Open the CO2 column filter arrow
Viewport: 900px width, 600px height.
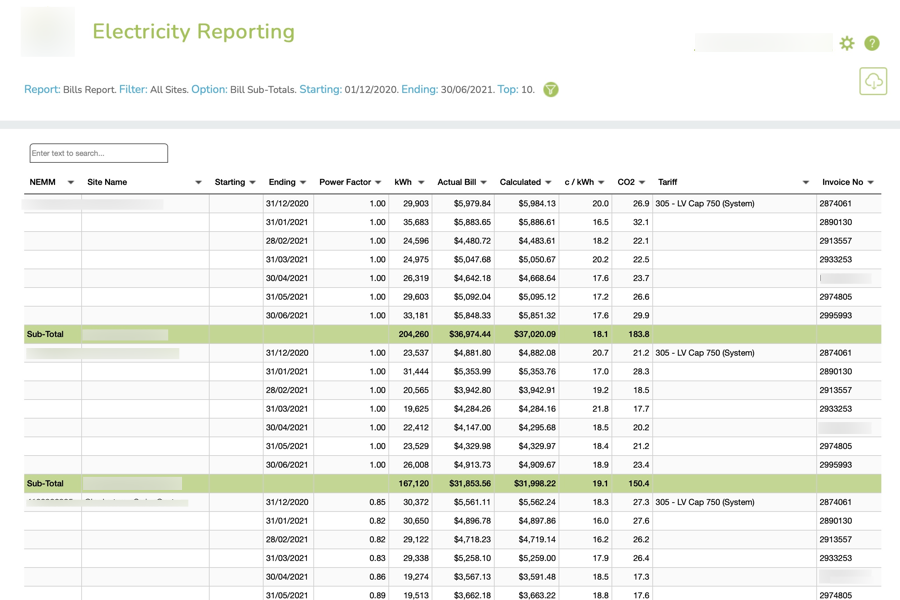(642, 183)
